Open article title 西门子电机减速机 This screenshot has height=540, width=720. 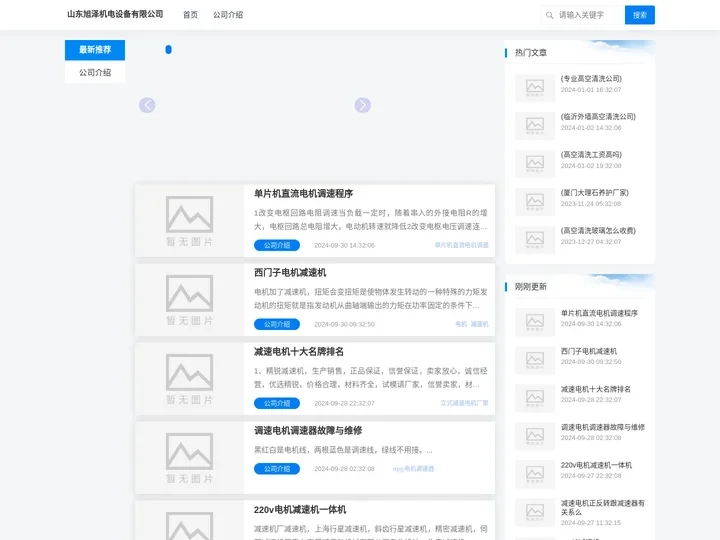(x=290, y=273)
